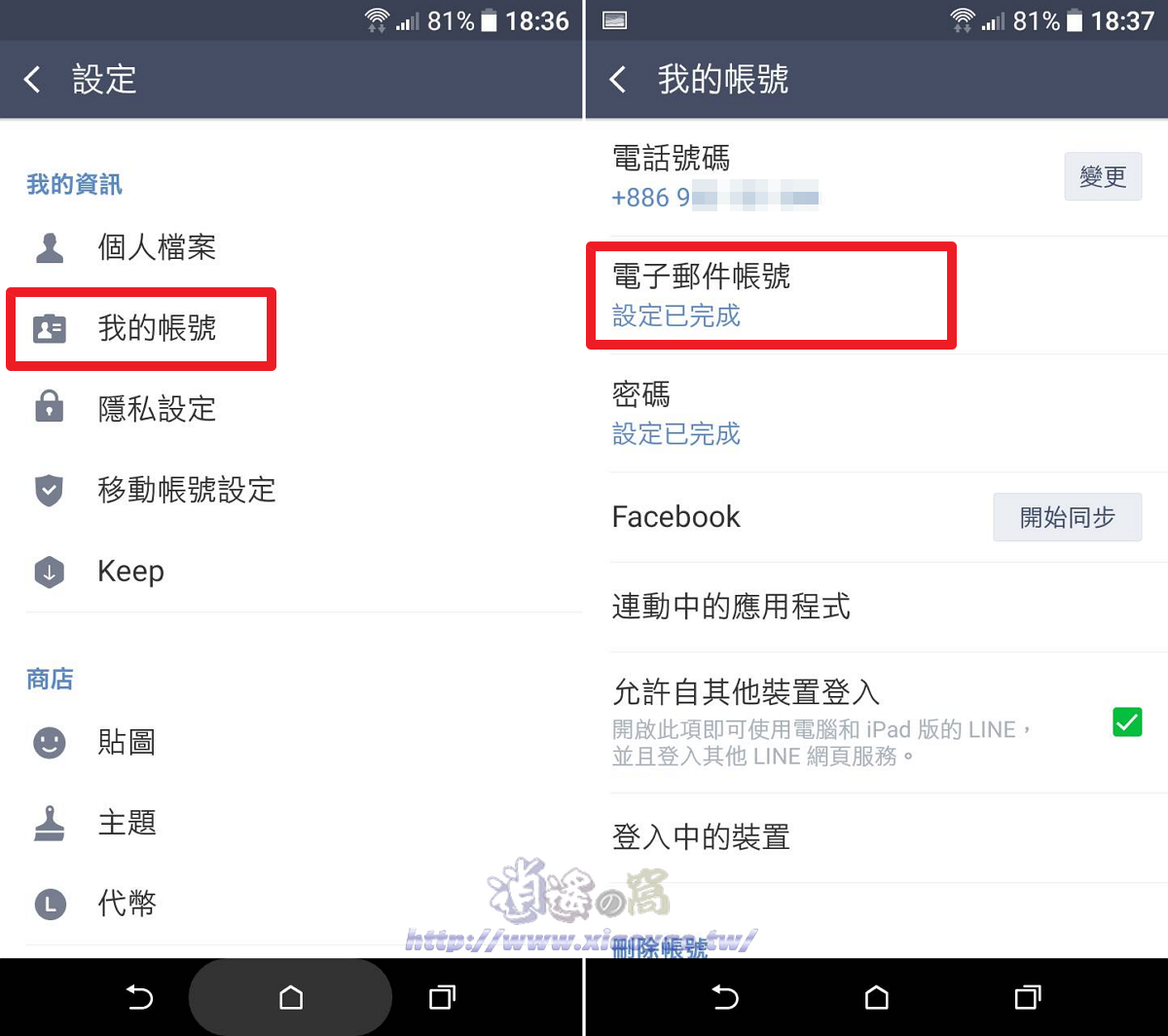This screenshot has height=1036, width=1168.
Task: Tap the Facebook 開始同步 button
Action: pyautogui.click(x=1067, y=517)
